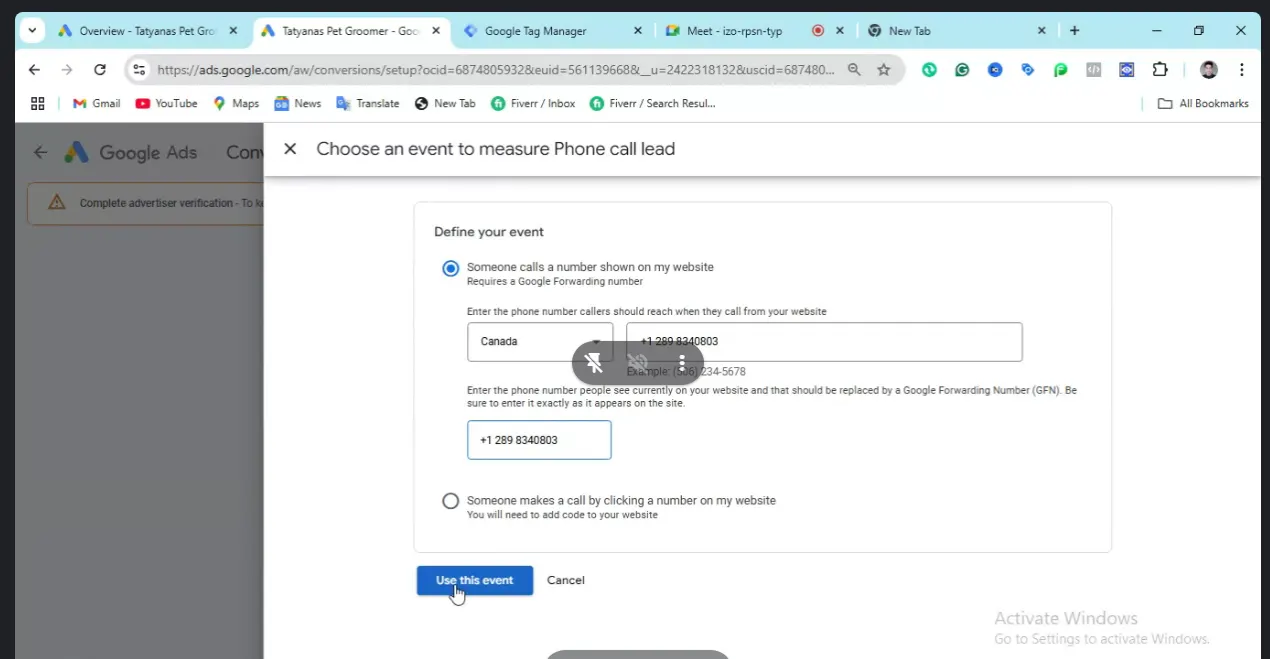Click the Meet overlay crossed-out sharing icon

point(638,362)
